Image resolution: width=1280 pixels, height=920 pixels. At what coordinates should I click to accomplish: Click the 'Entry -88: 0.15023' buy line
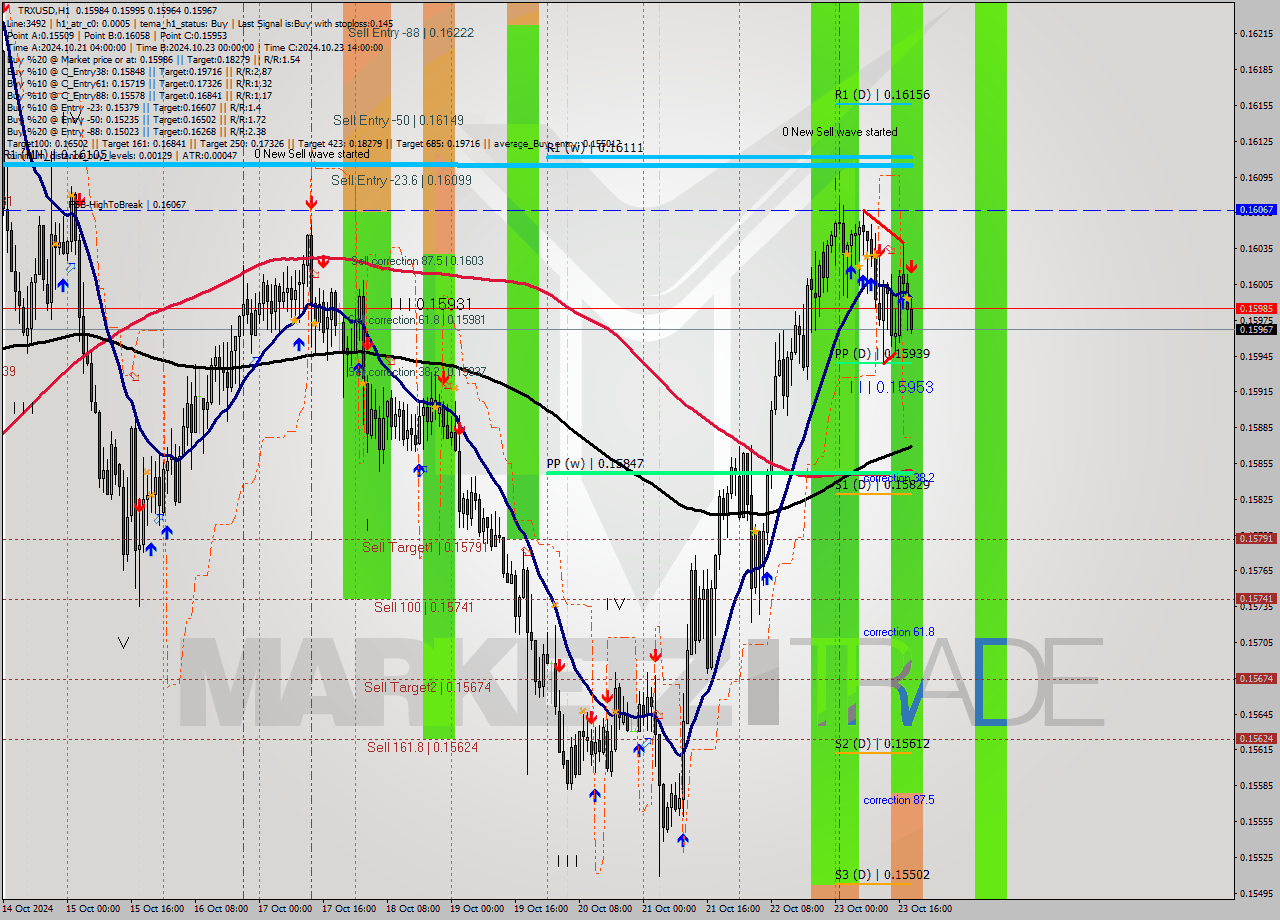[x=136, y=131]
